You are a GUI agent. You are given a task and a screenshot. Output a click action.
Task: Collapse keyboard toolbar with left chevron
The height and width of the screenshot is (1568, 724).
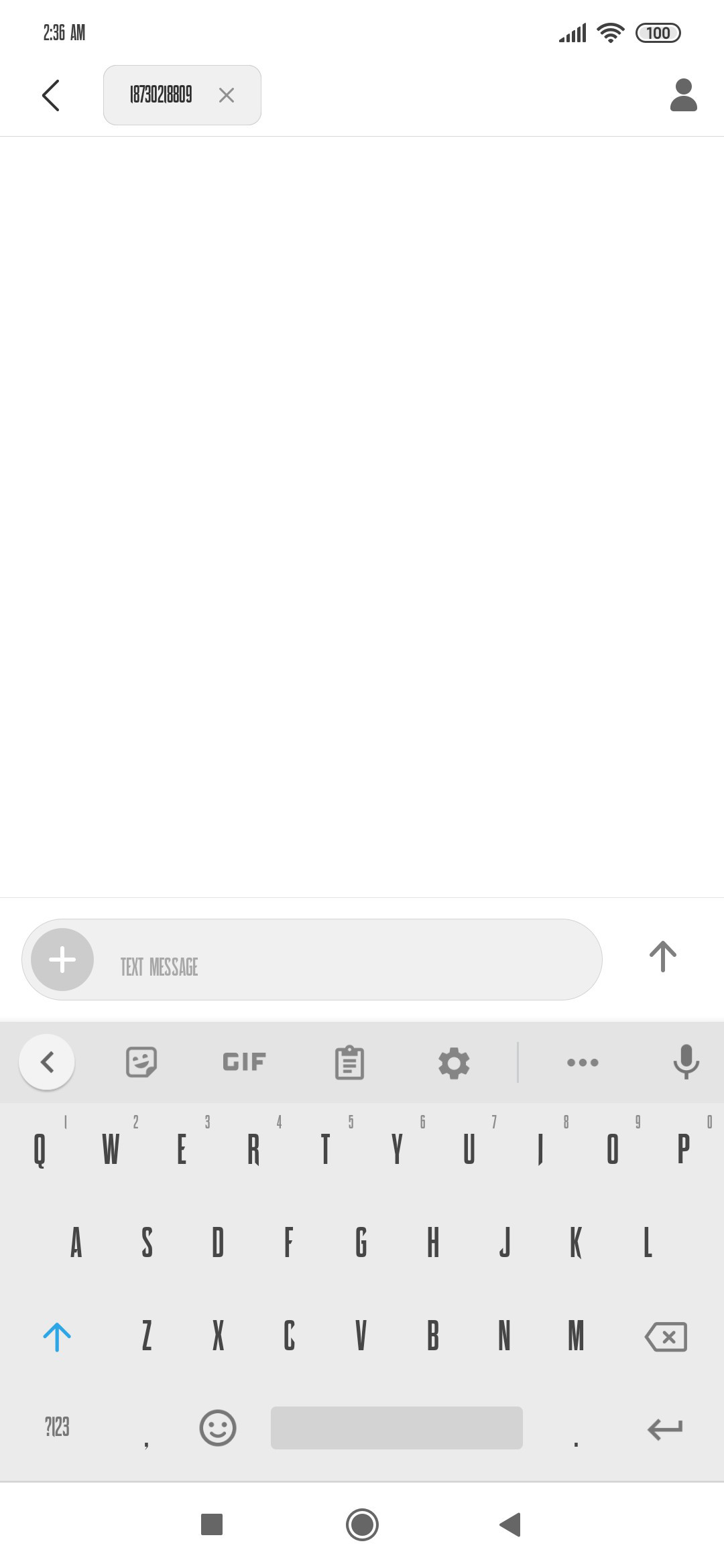point(47,1062)
